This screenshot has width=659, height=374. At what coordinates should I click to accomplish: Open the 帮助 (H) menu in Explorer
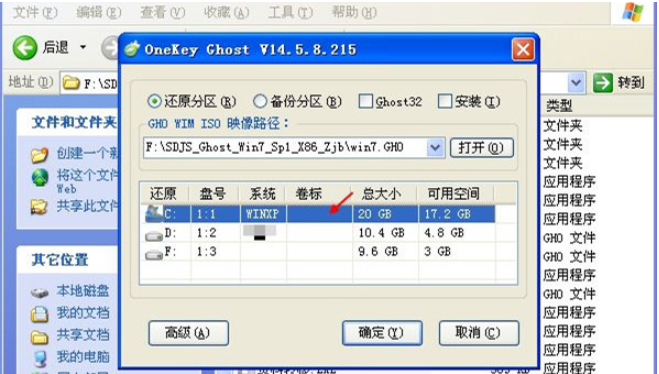tap(354, 13)
